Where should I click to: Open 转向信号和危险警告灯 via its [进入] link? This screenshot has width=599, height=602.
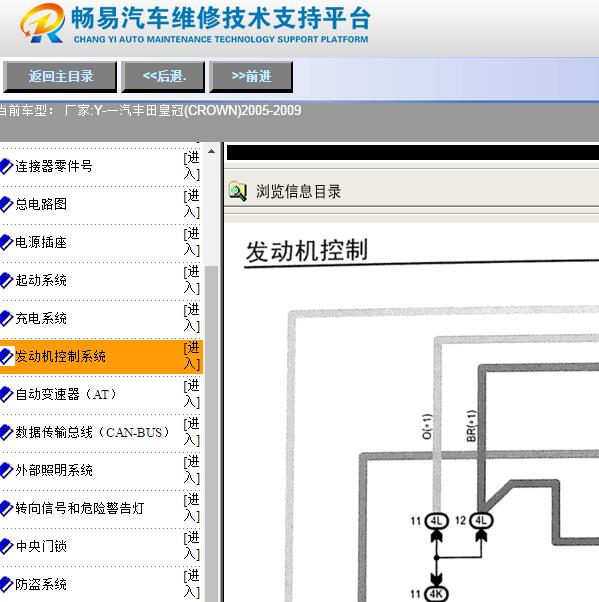[192, 508]
